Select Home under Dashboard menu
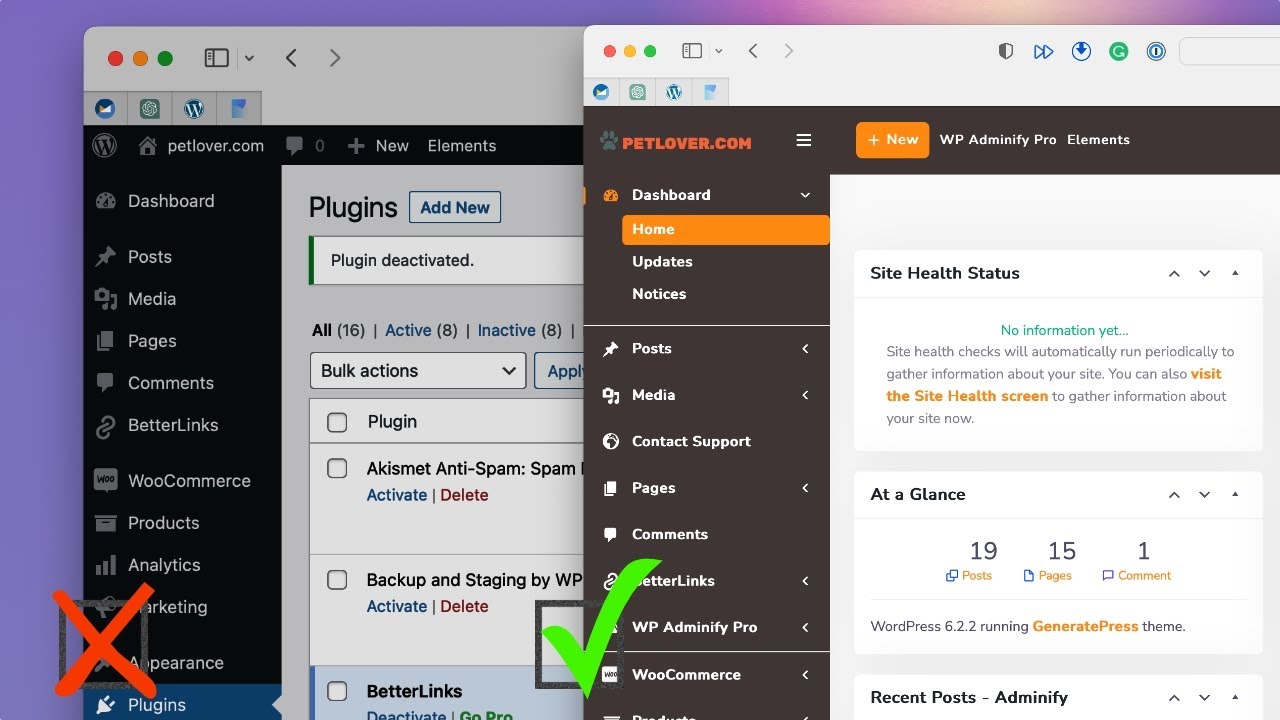Screen dimensions: 1280x720 (x=726, y=229)
